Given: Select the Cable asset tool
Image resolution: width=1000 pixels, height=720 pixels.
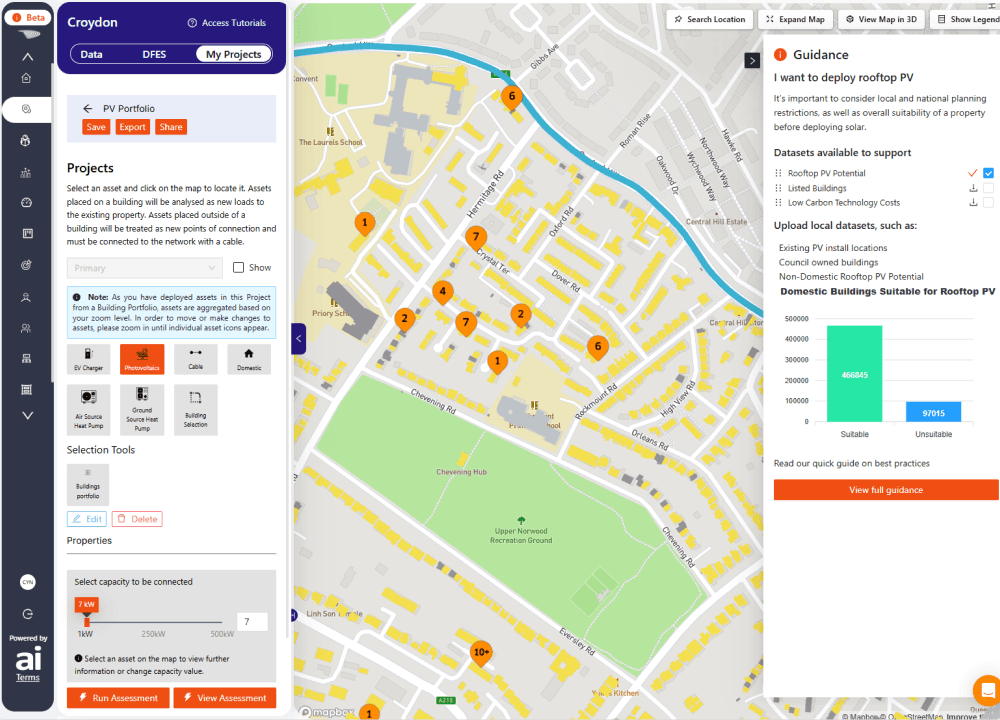Looking at the screenshot, I should (195, 359).
